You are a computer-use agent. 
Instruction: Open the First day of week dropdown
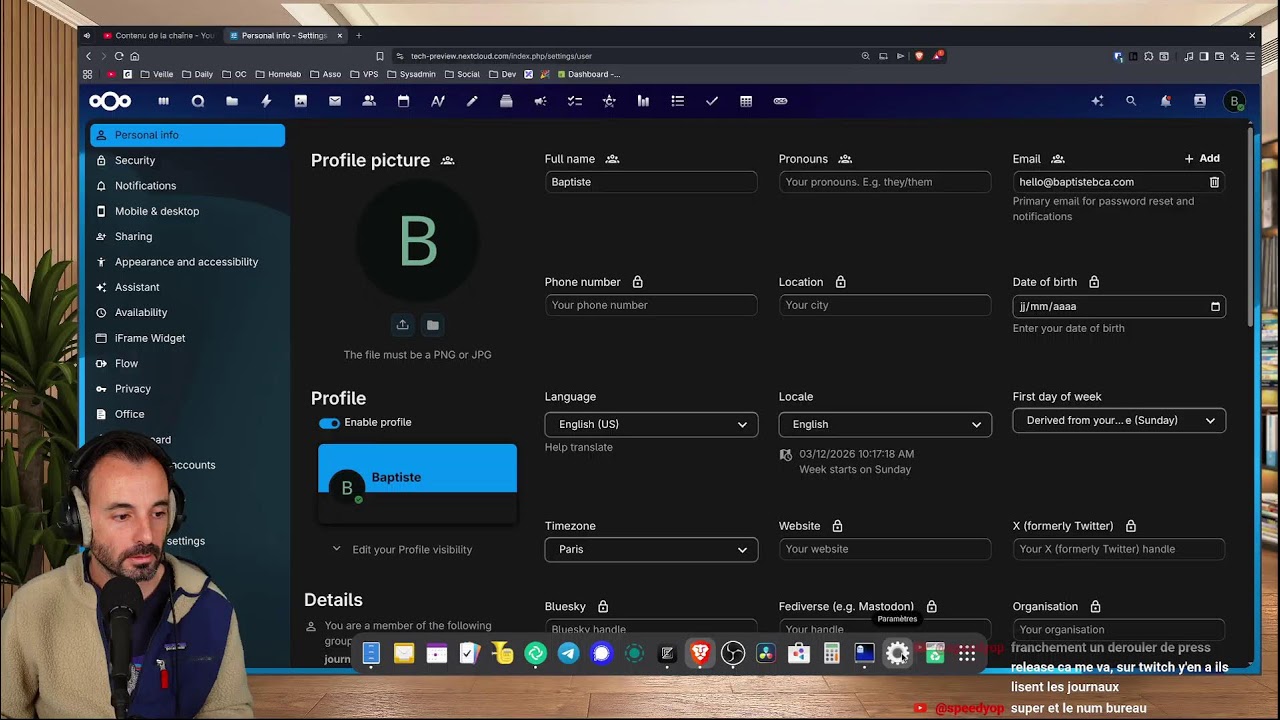(x=1119, y=421)
